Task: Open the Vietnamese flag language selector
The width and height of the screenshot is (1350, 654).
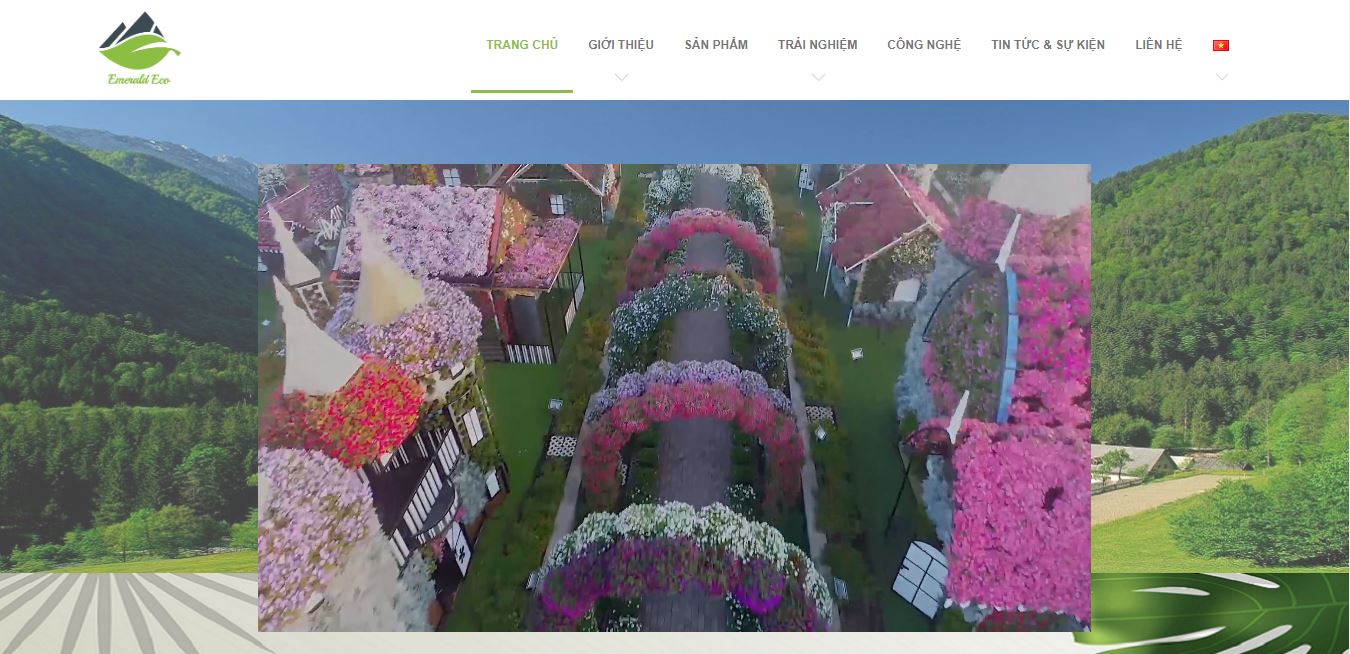Action: click(x=1221, y=45)
